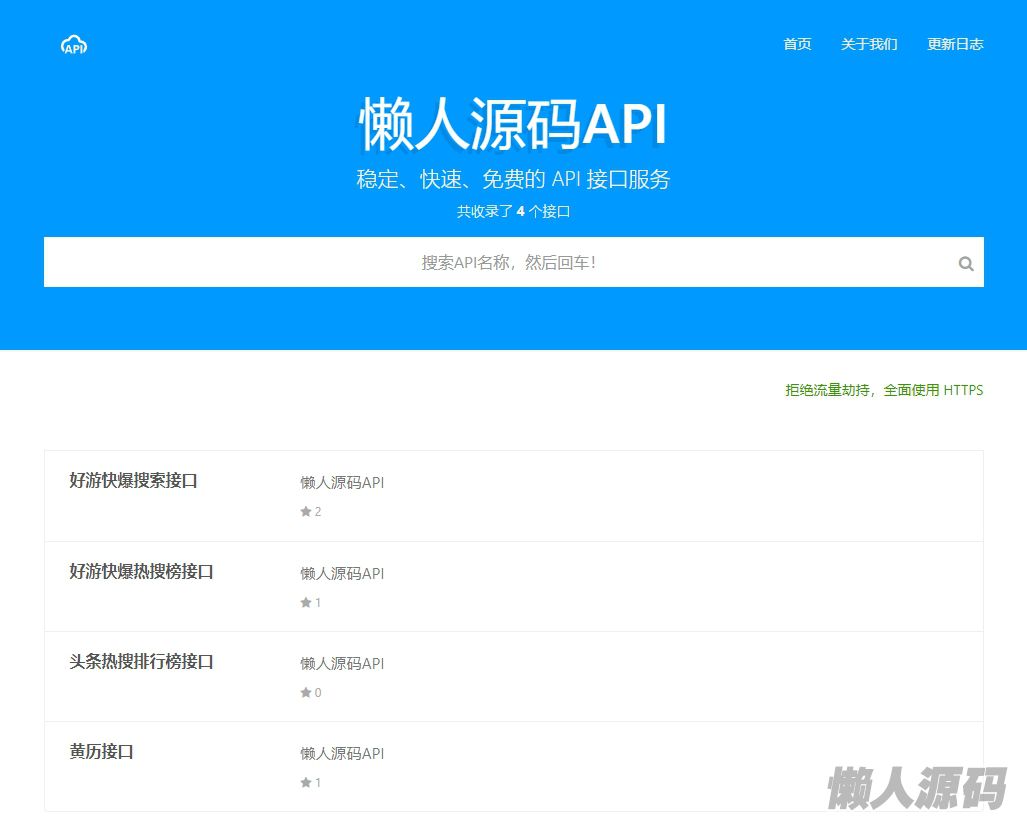This screenshot has width=1027, height=823.
Task: Go to the 首页 navigation item
Action: [x=797, y=44]
